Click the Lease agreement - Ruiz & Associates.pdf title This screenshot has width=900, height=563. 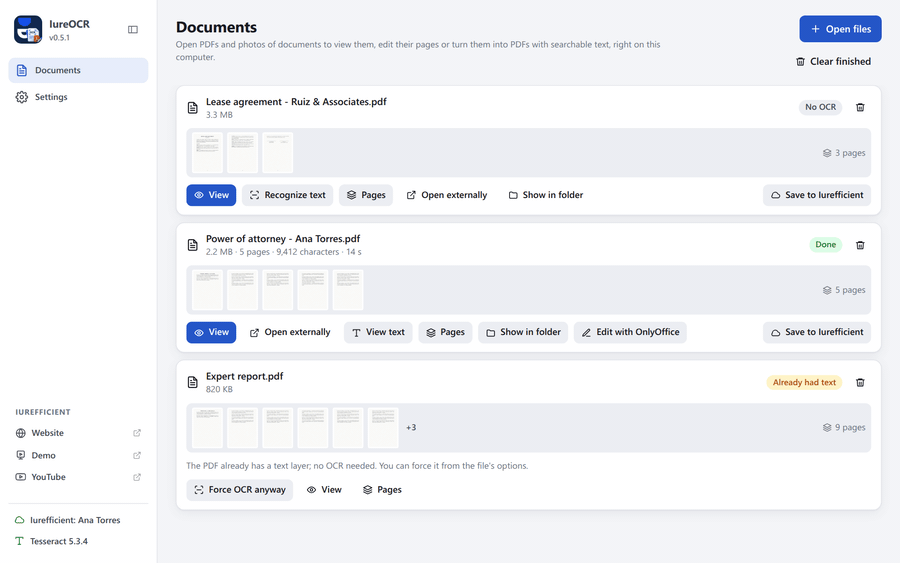(296, 102)
